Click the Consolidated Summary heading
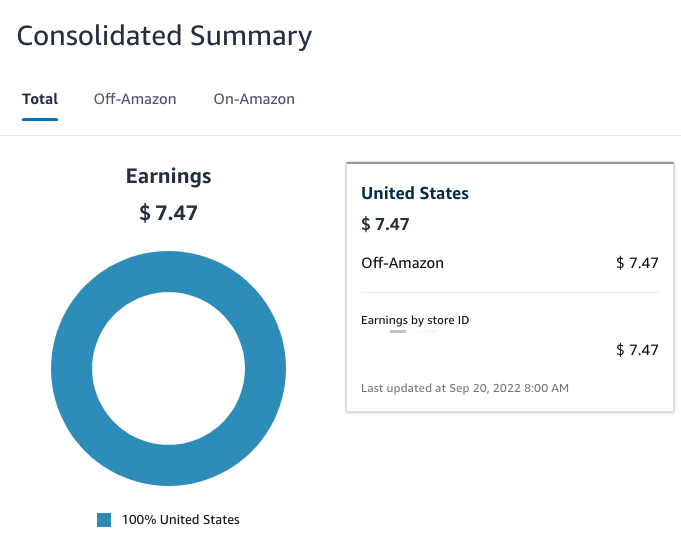Screen dimensions: 681x547 165,36
